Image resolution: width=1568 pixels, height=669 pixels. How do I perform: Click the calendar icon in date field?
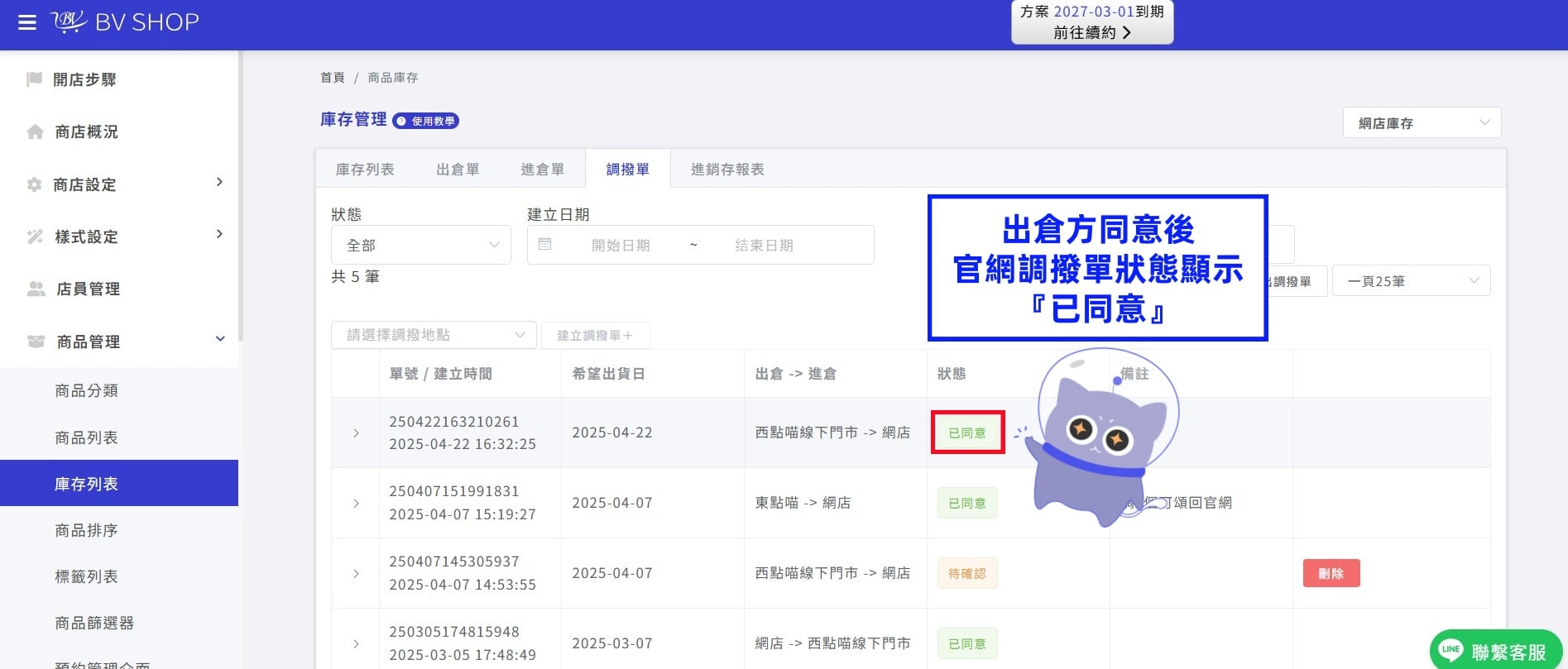click(544, 244)
